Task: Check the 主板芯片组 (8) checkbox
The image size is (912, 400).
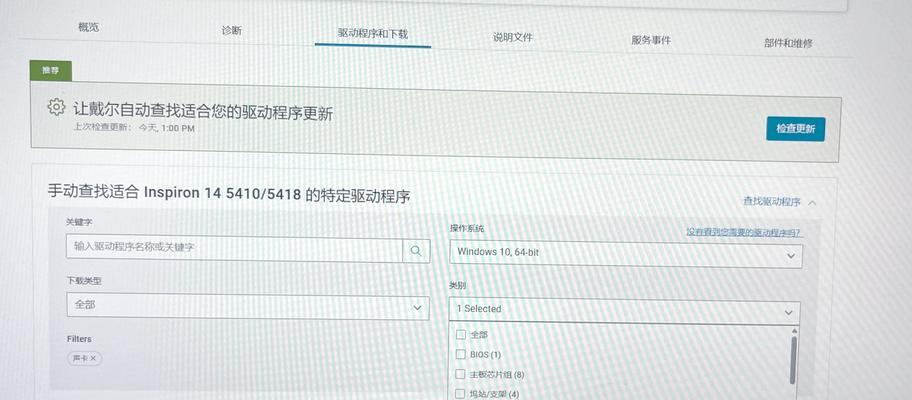Action: [x=461, y=374]
